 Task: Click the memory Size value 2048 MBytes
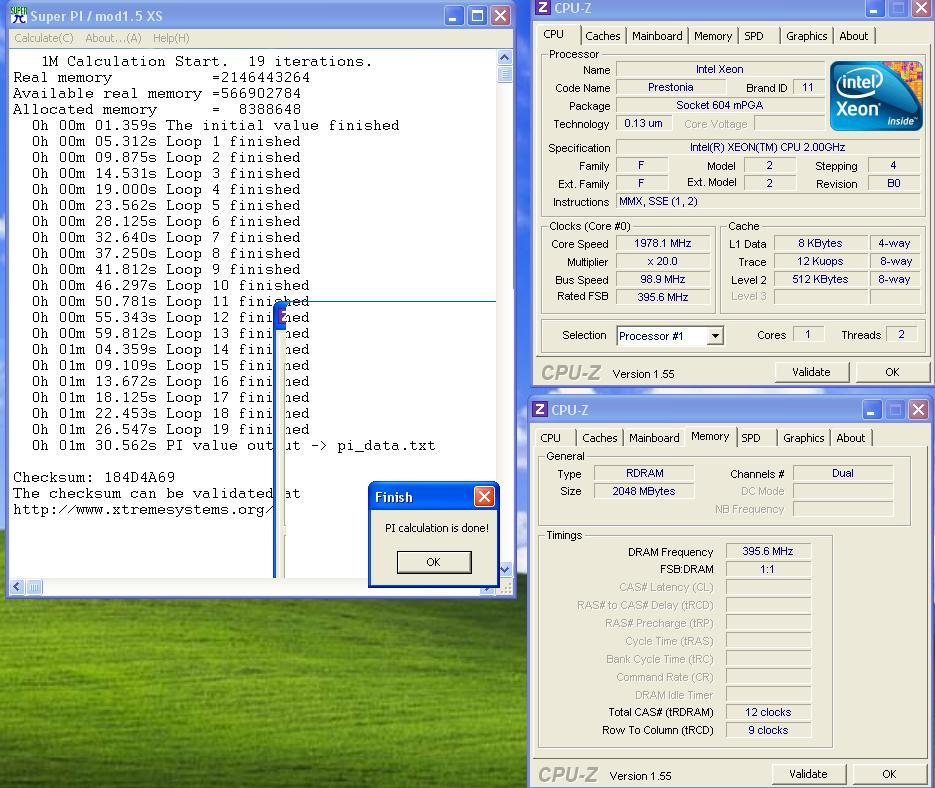(x=644, y=491)
